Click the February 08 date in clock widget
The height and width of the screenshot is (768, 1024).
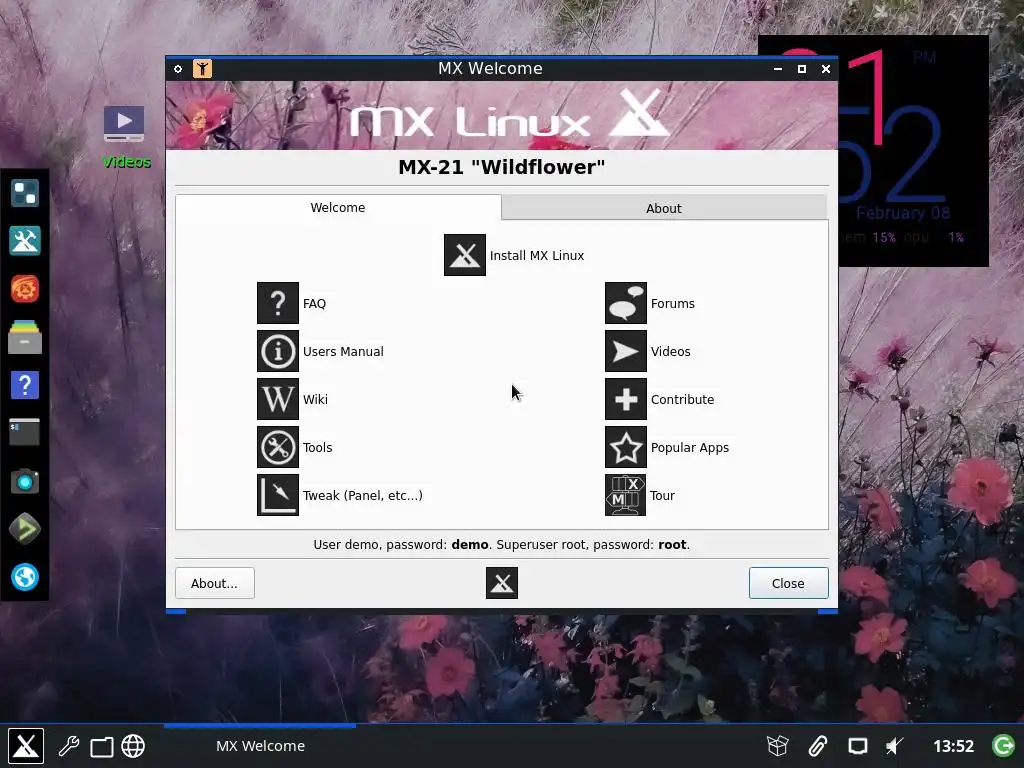[x=903, y=213]
